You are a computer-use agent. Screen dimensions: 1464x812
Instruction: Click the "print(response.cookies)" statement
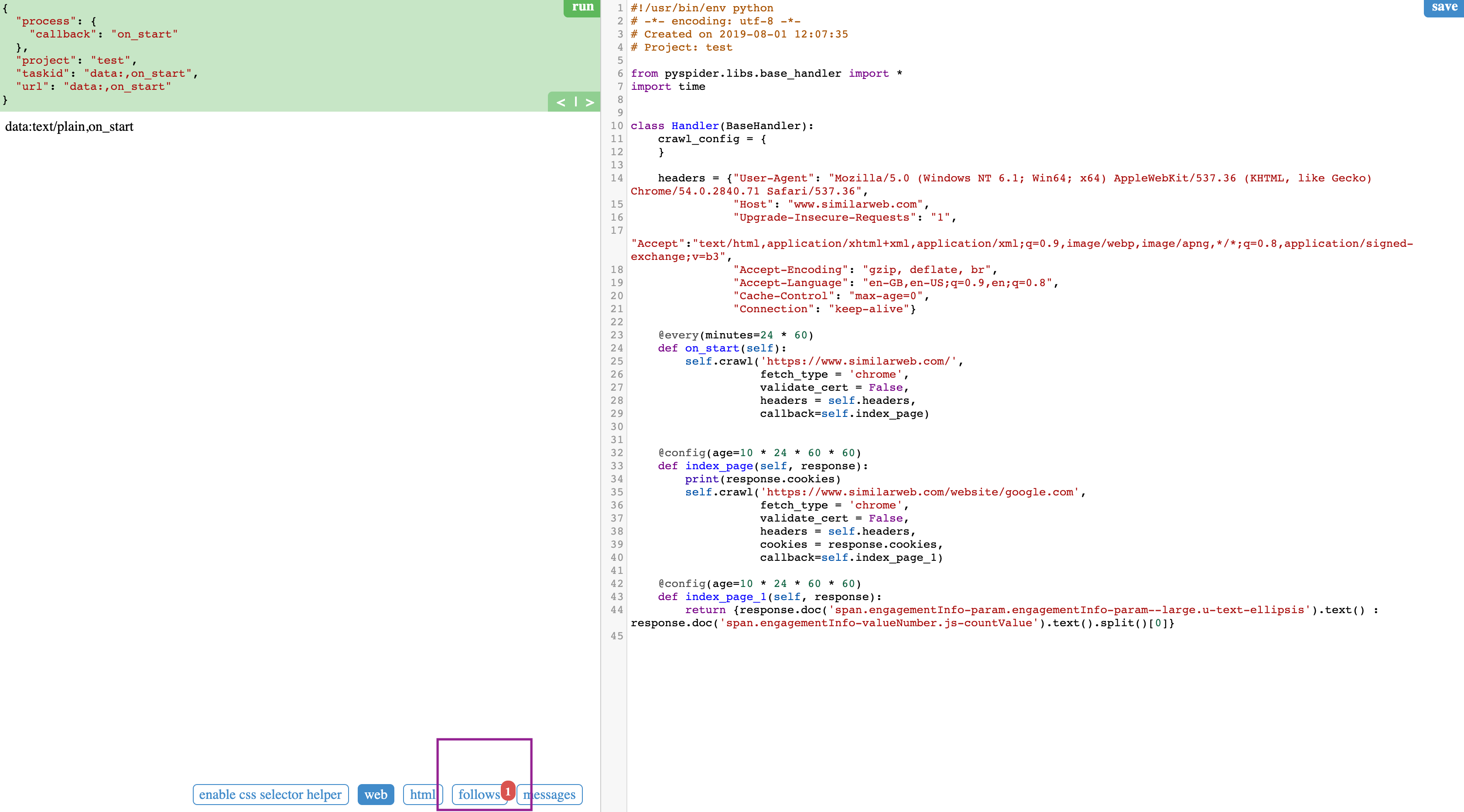coord(763,479)
